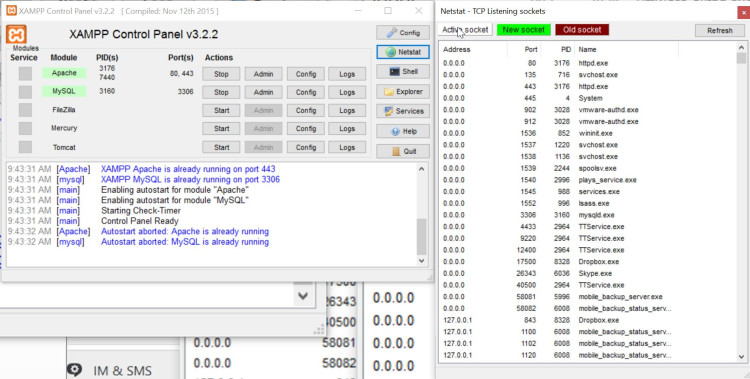Open the Config wrench button
Screen dimensions: 750x379
click(403, 33)
